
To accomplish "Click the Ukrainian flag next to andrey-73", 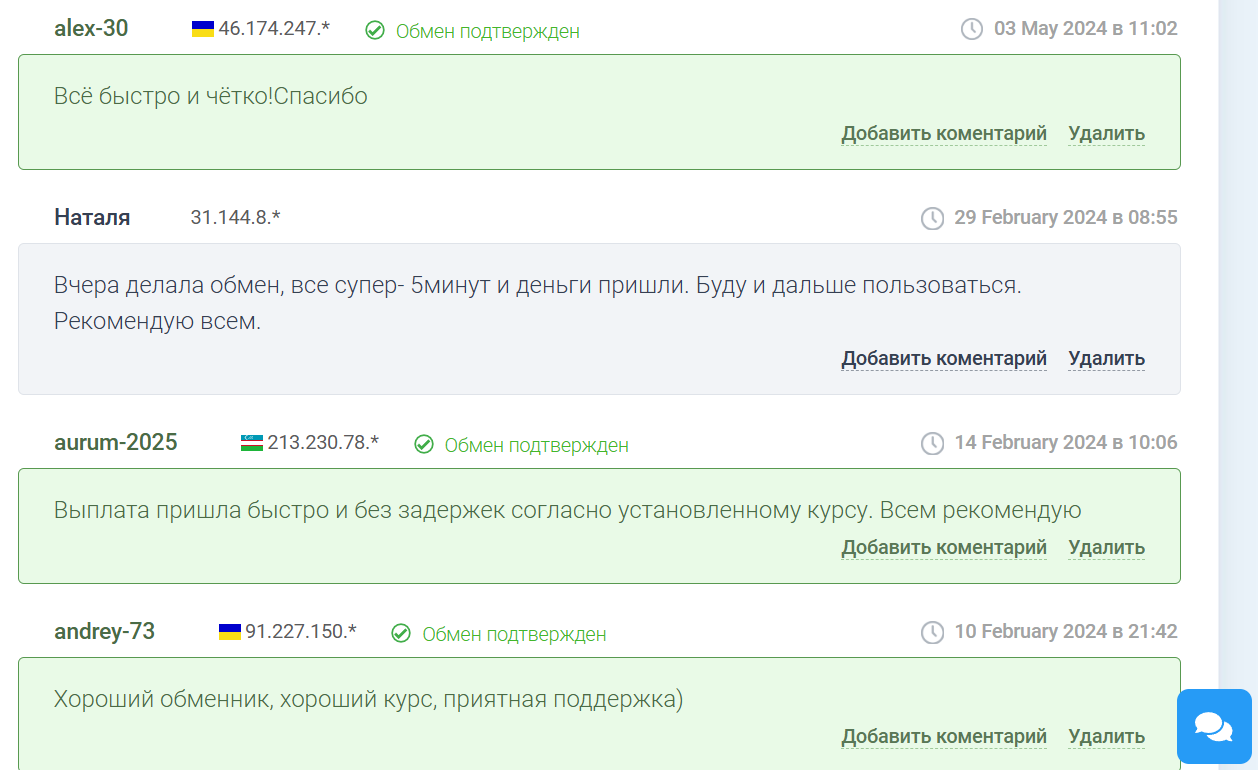I will coord(228,631).
